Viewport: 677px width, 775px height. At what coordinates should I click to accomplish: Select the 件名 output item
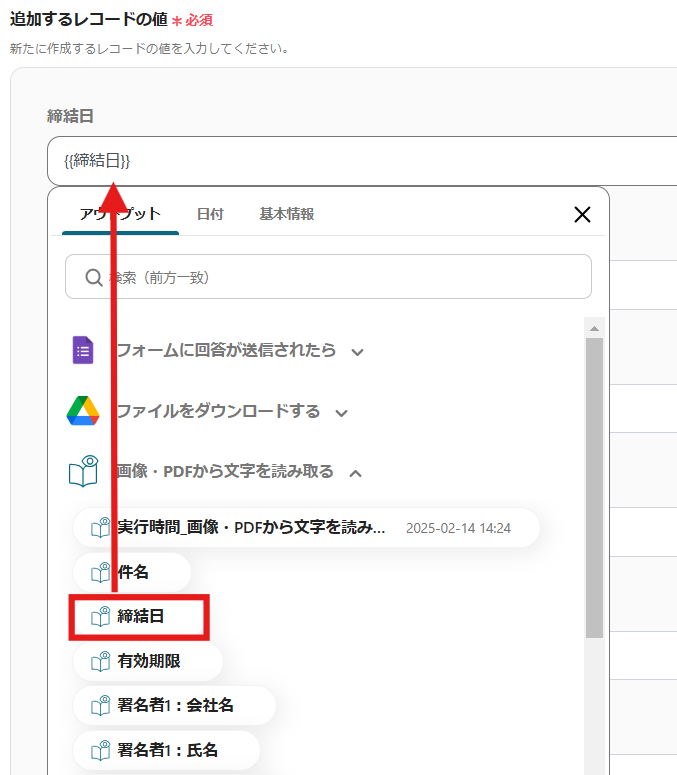(132, 572)
